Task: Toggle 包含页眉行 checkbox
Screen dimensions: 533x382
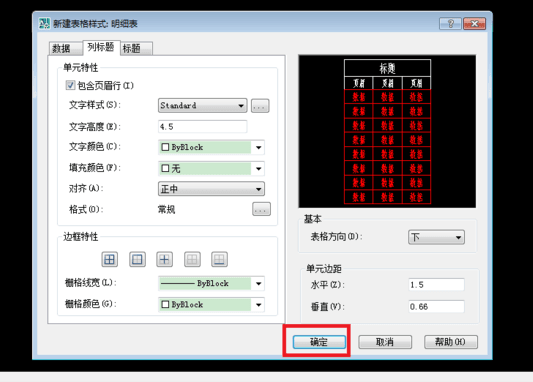Action: pos(70,85)
